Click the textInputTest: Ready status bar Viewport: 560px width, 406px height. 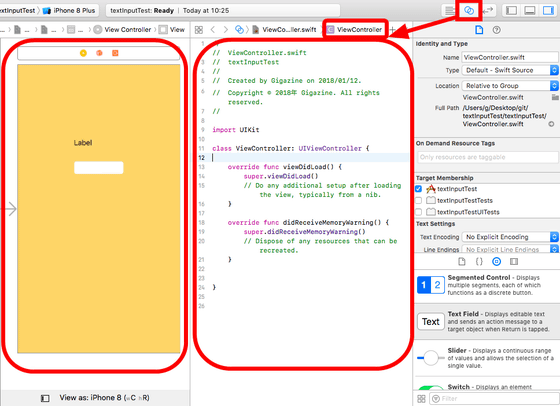click(x=222, y=11)
